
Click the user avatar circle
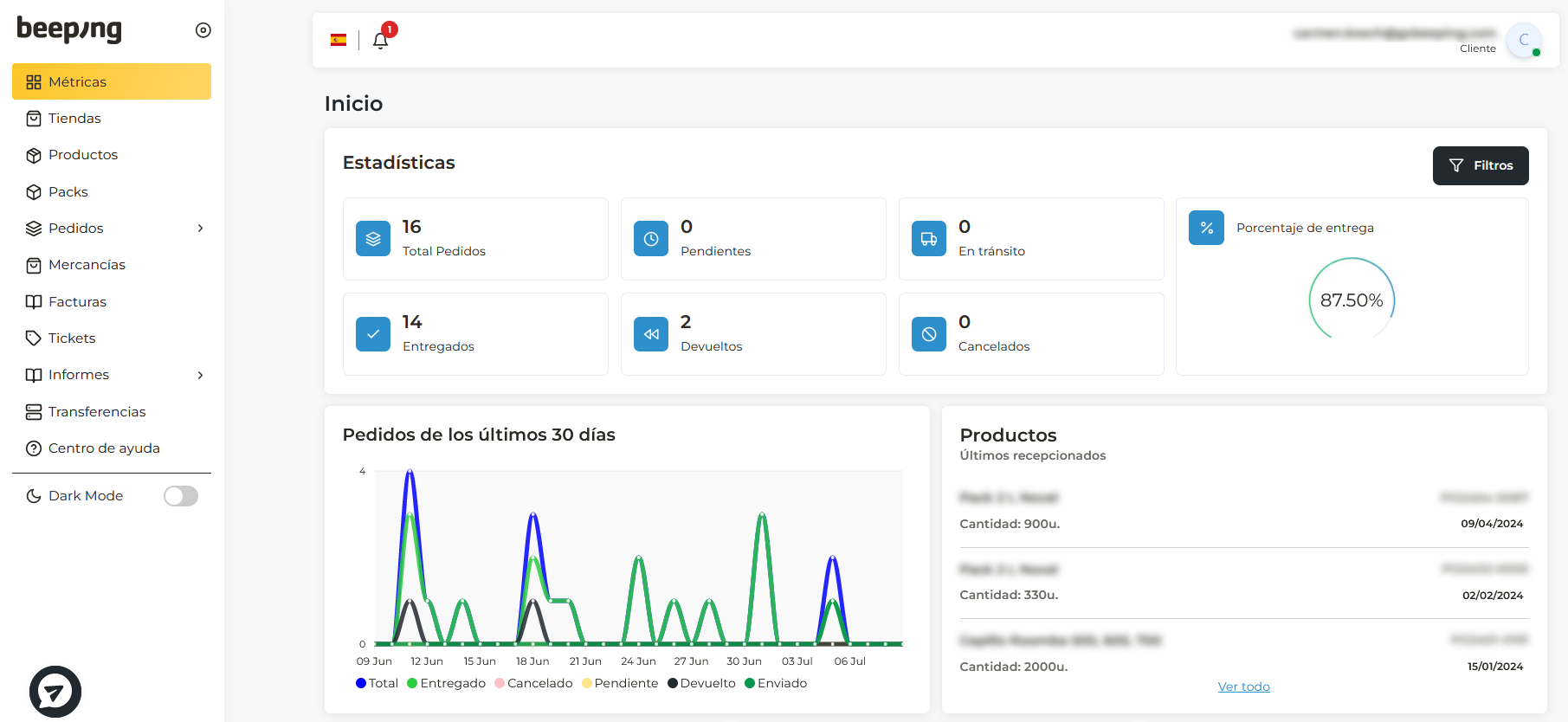pyautogui.click(x=1524, y=40)
